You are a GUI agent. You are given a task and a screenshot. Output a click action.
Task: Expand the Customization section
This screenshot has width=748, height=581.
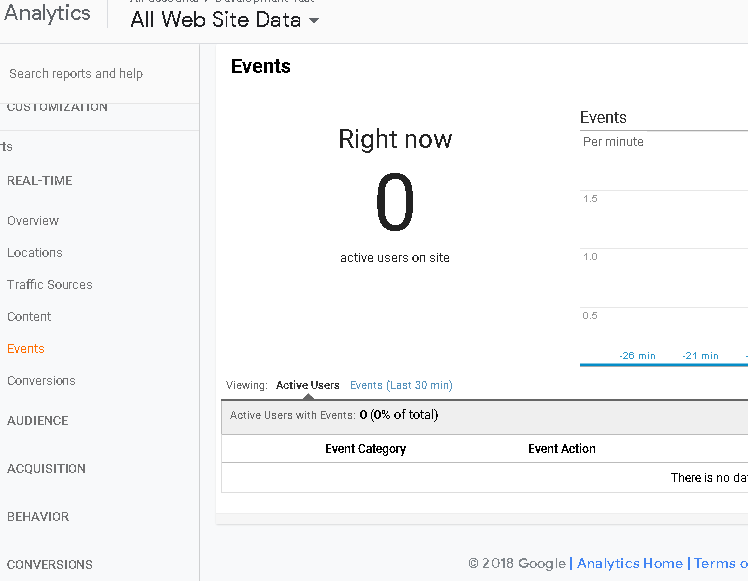click(57, 107)
